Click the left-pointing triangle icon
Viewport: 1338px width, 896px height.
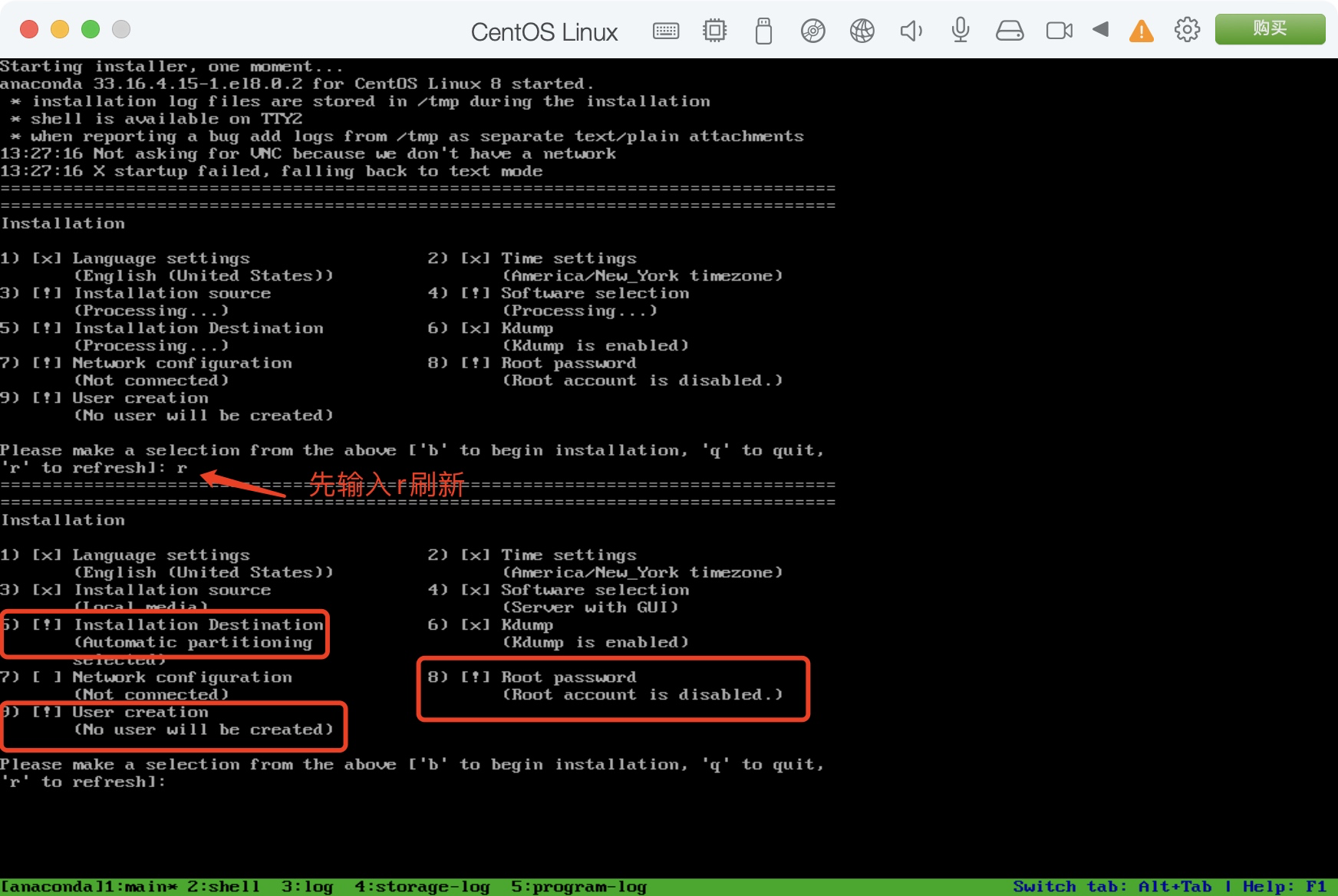pyautogui.click(x=1101, y=29)
